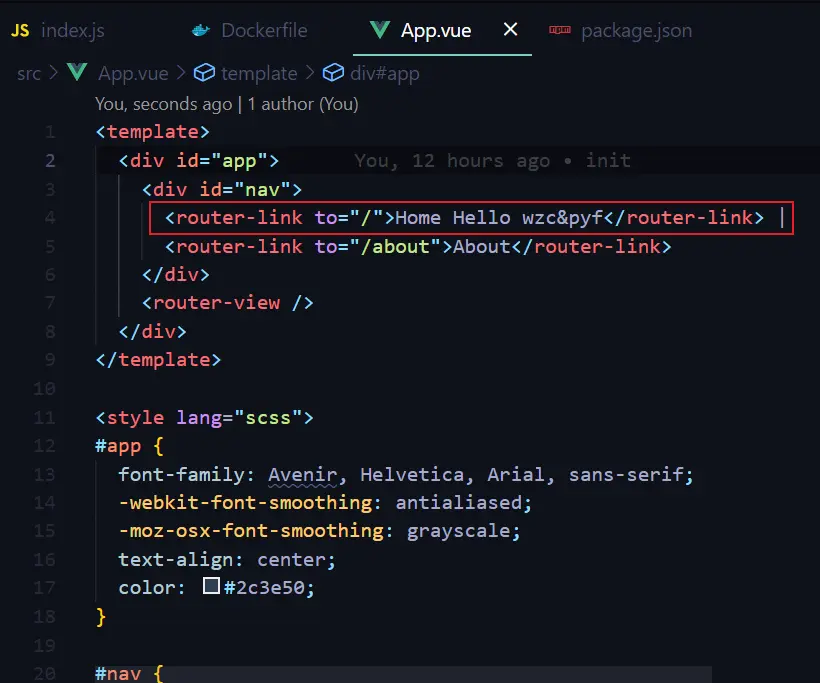Click the "You, seconds ago" CodeLens link
Viewport: 820px width, 683px height.
click(x=163, y=103)
